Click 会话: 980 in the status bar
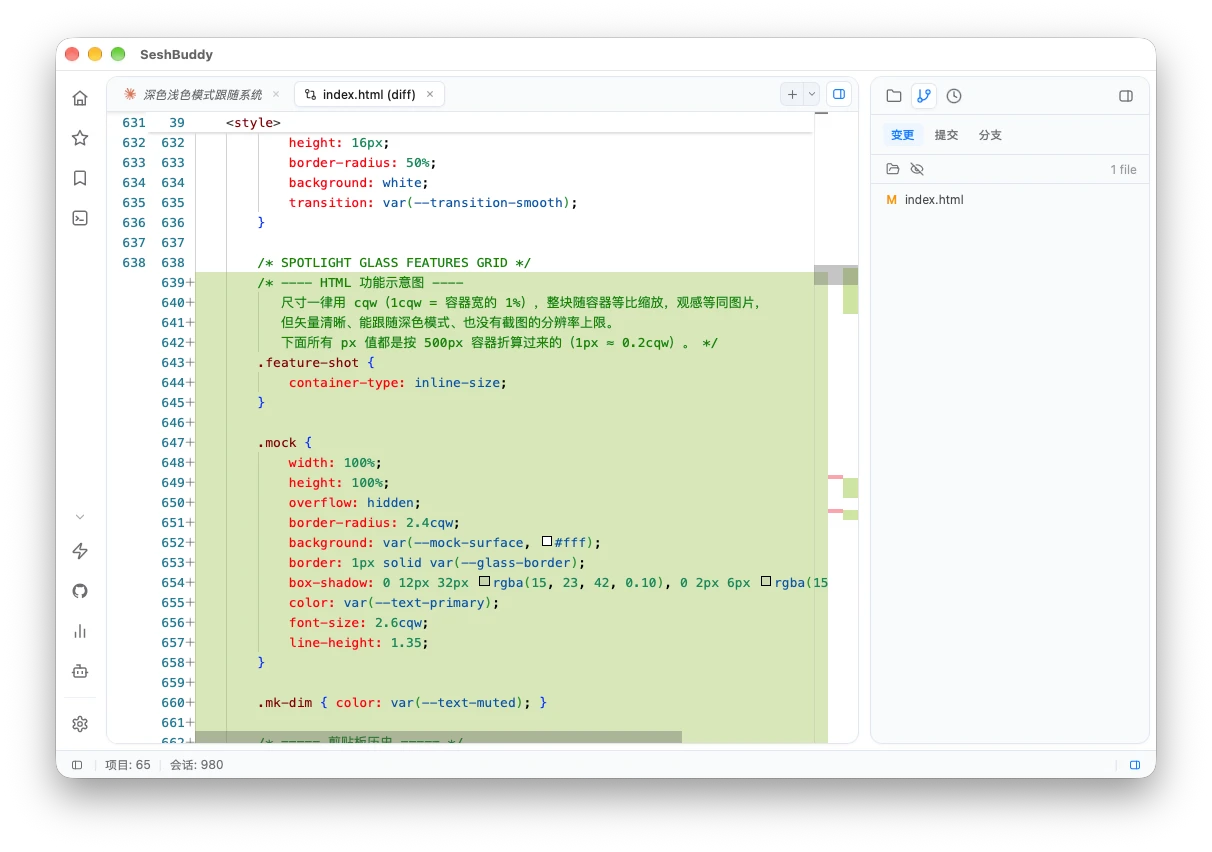Screen dimensions: 1212x852 click(196, 765)
